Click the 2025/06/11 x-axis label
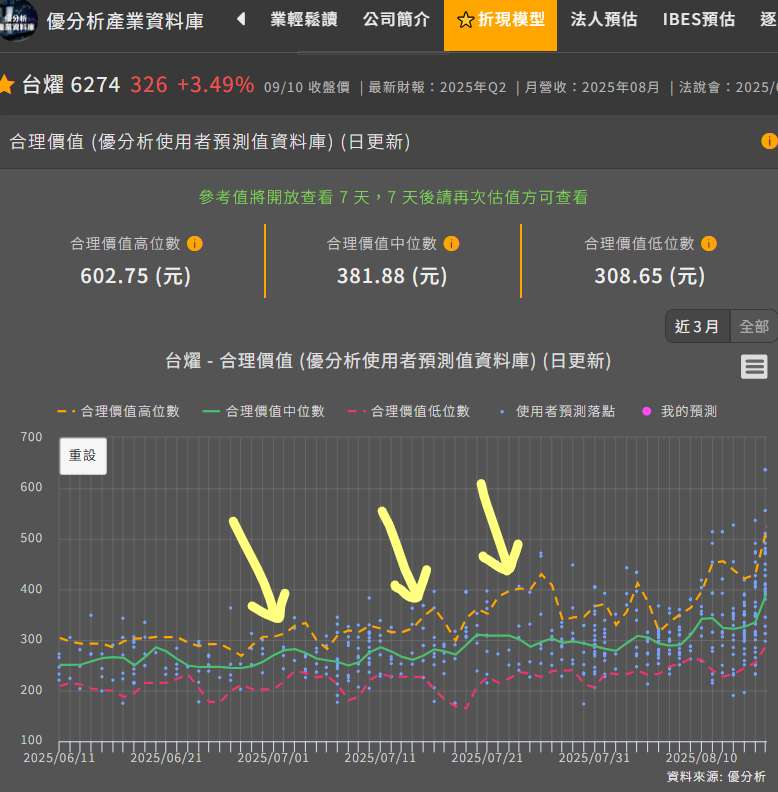Screen dimensions: 778x792 pyautogui.click(x=59, y=758)
